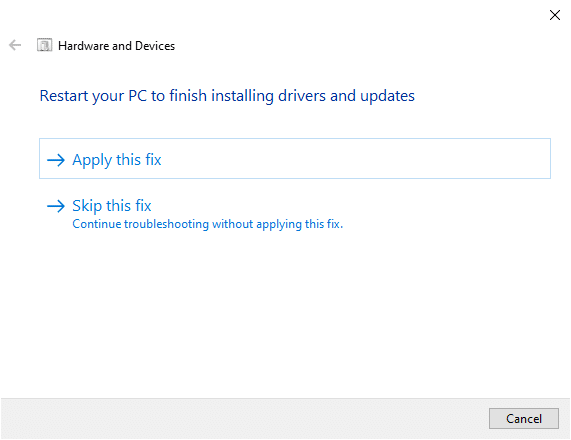
Task: Click the gray footer bar left of Cancel
Action: (x=244, y=419)
